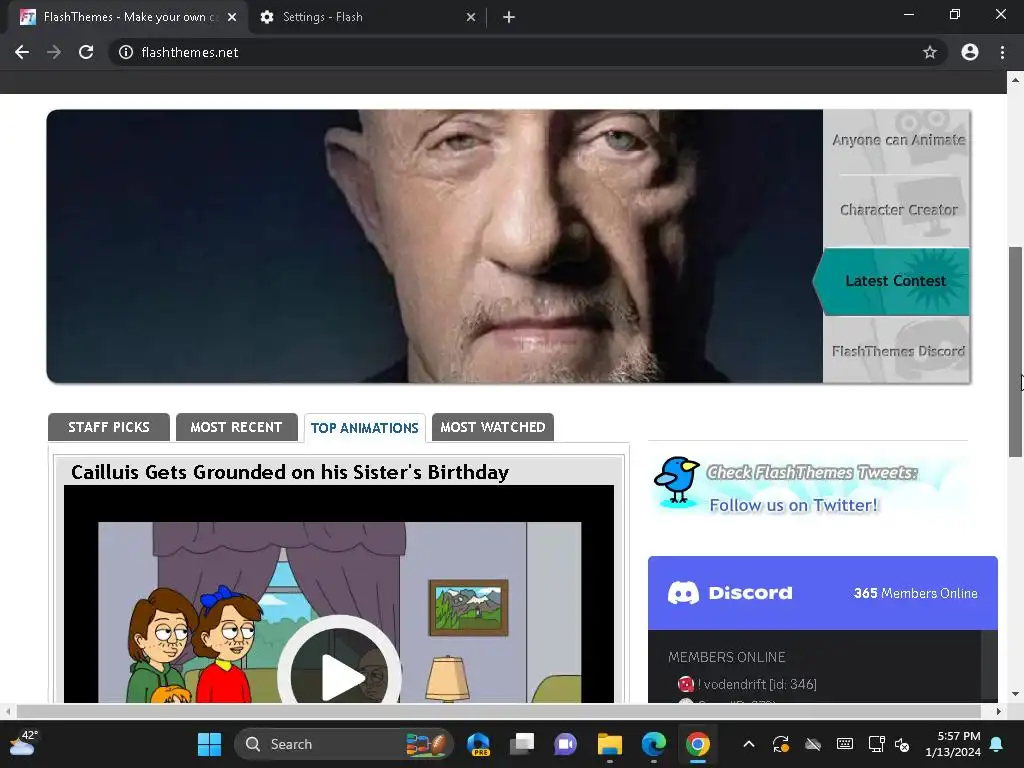The height and width of the screenshot is (768, 1024).
Task: Select the Latest Contest banner item
Action: (893, 281)
